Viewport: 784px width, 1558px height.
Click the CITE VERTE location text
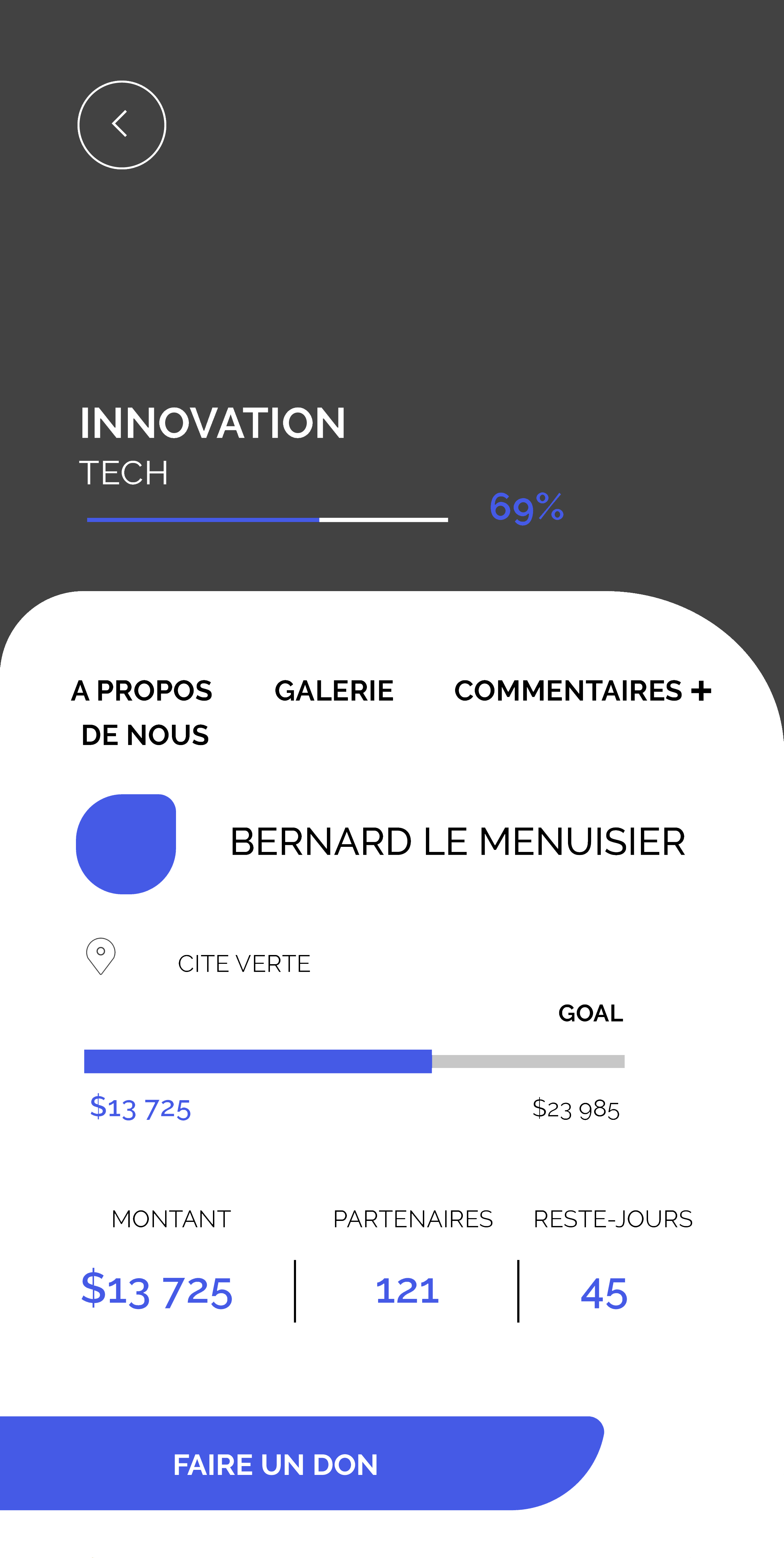(244, 963)
